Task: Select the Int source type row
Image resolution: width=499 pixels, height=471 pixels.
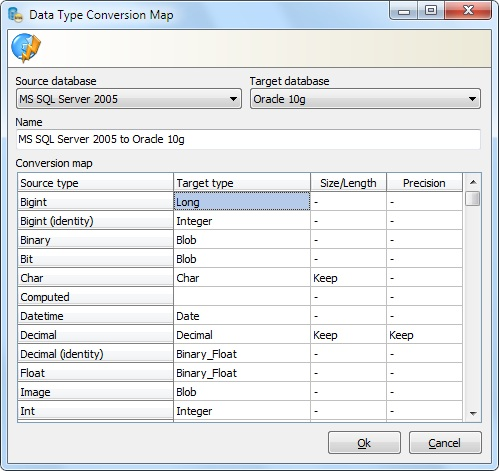Action: click(96, 410)
